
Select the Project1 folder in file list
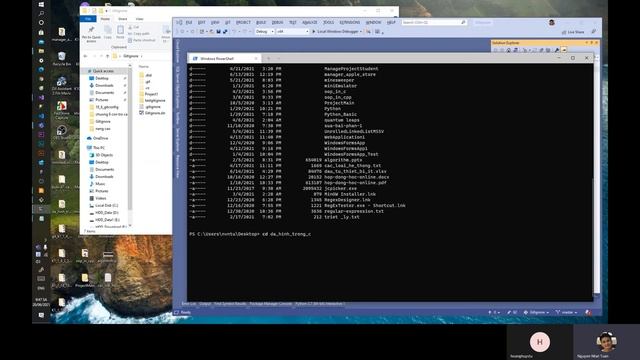[149, 94]
